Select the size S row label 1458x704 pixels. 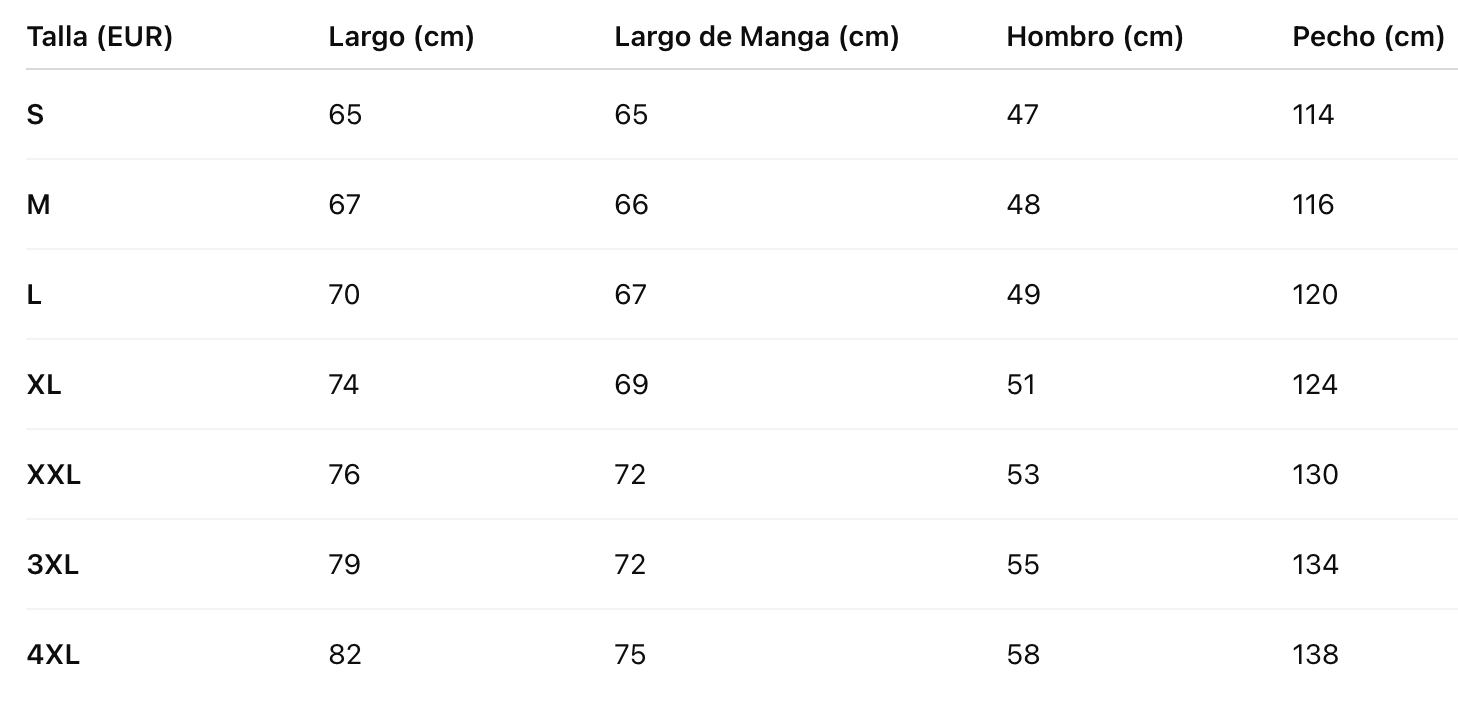35,115
